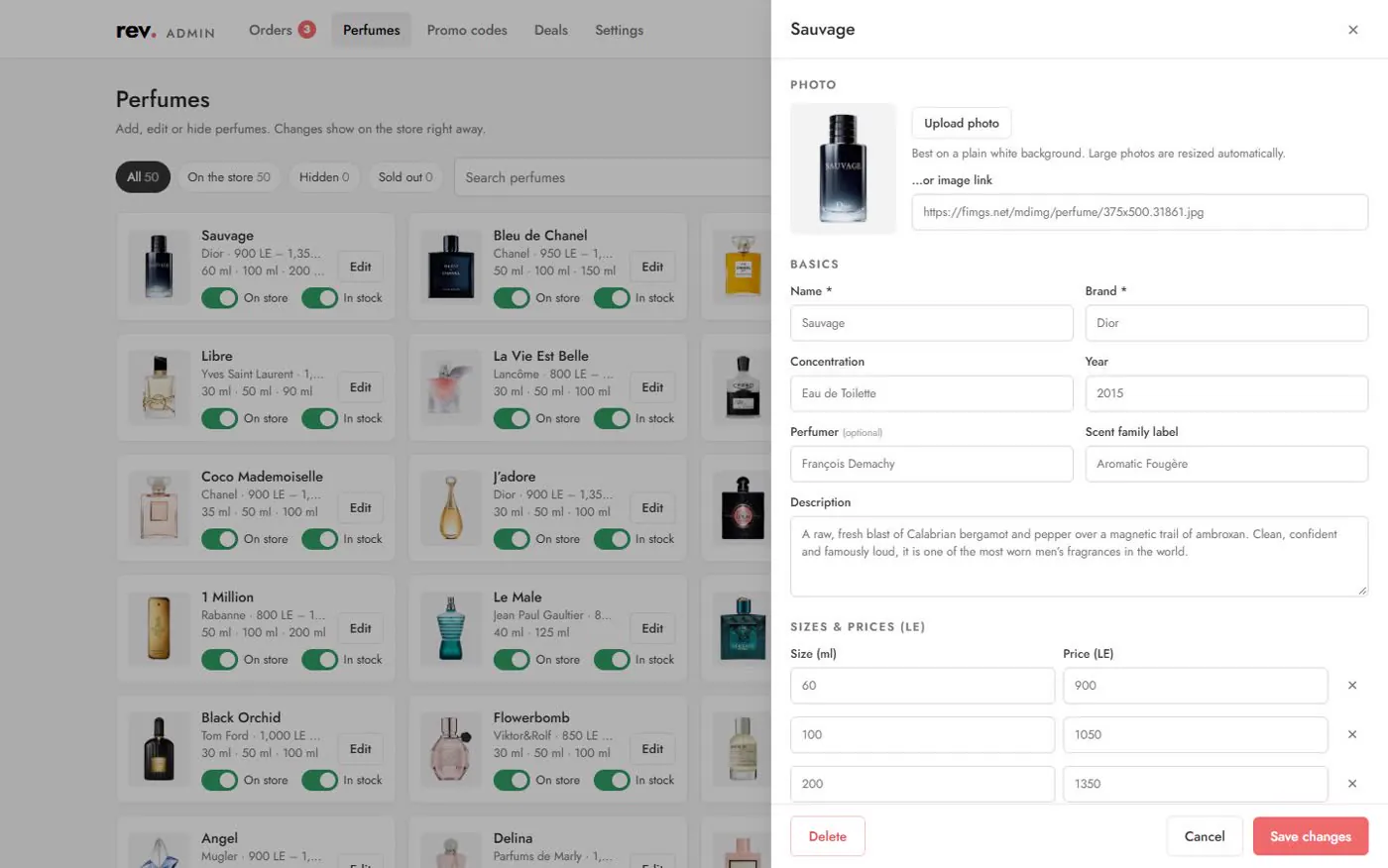
Task: Focus the Search perfumes field
Action: tap(613, 177)
